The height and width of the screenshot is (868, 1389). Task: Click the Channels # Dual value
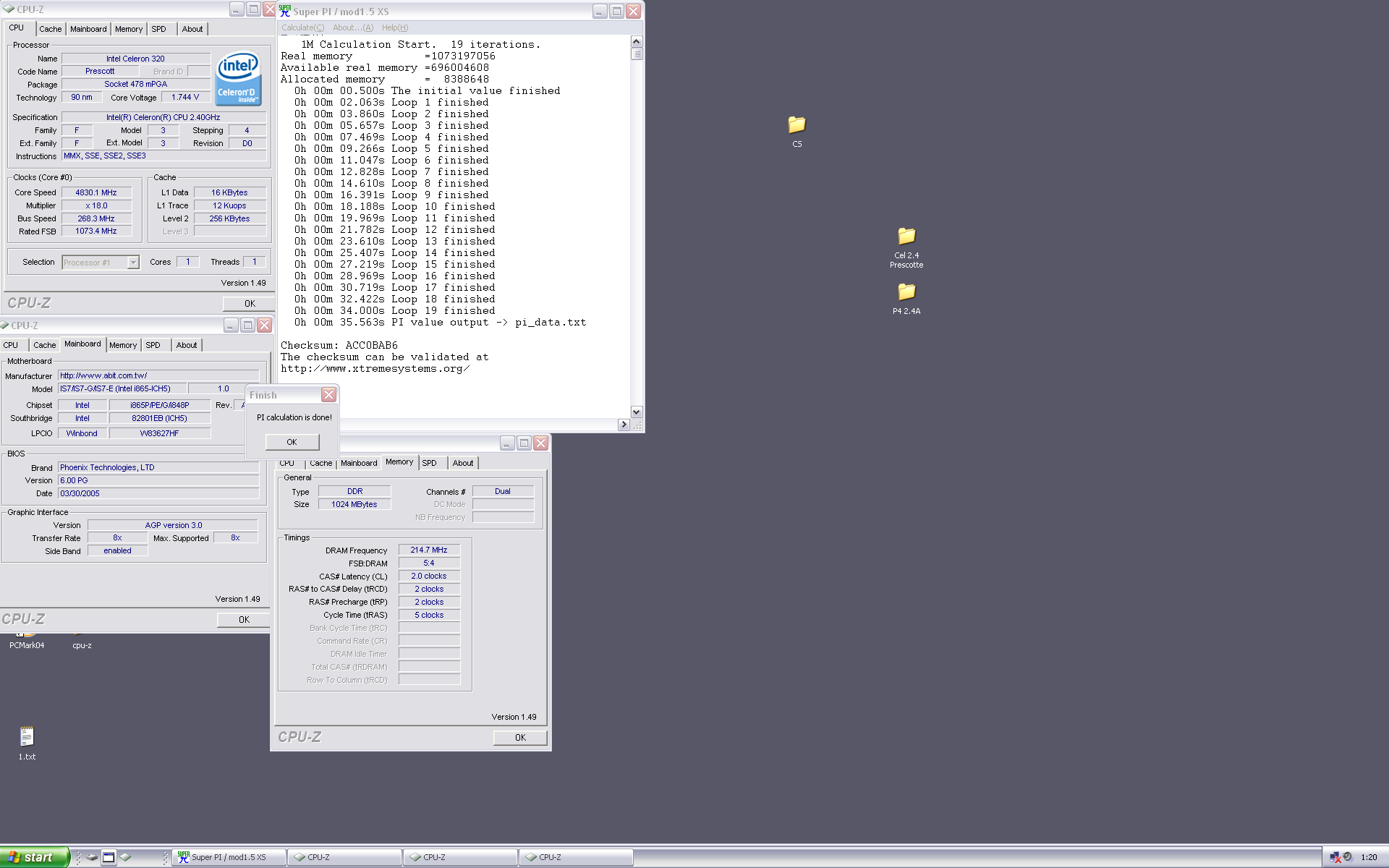[503, 491]
